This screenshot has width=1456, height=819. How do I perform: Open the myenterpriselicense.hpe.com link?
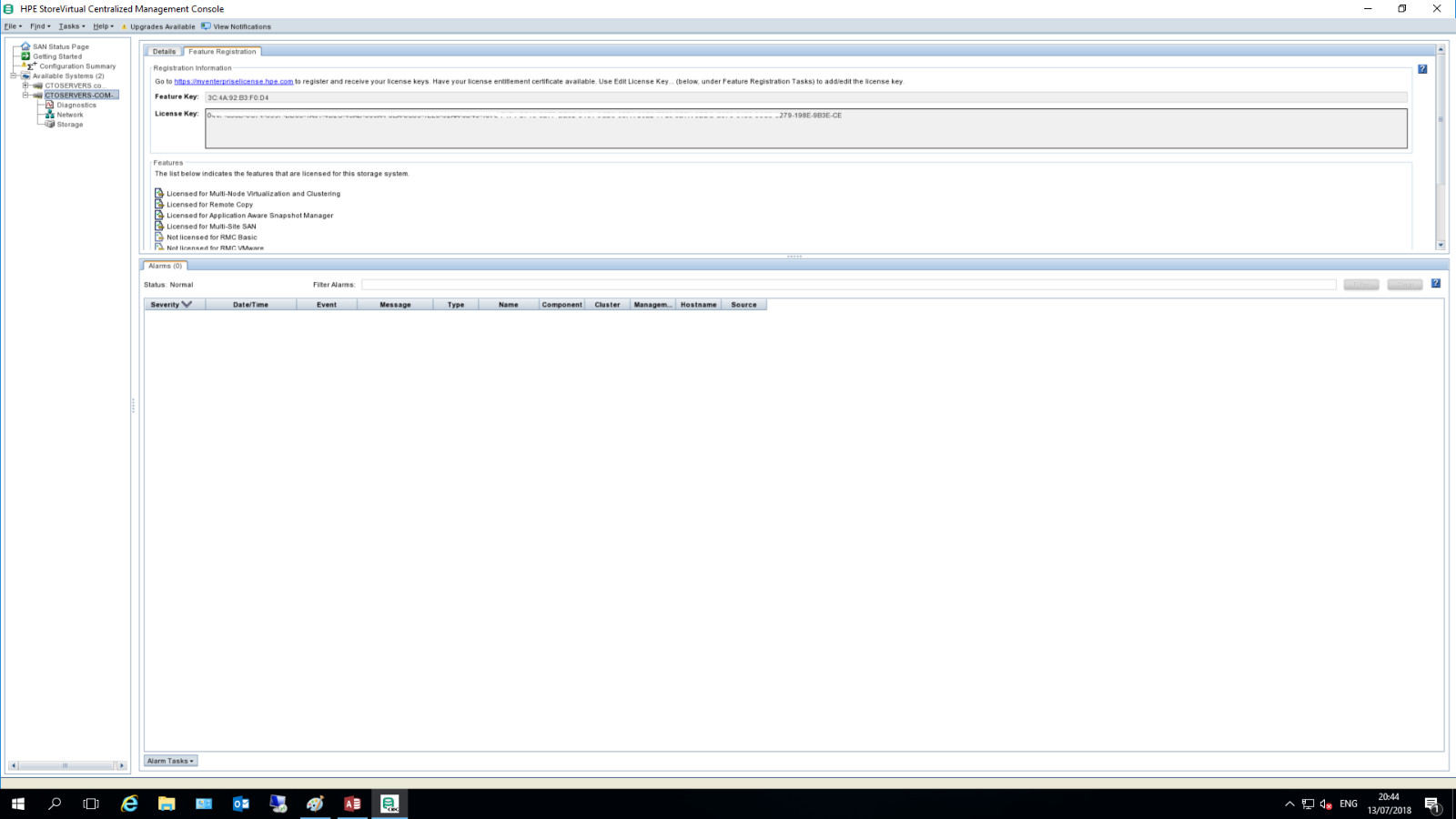[234, 82]
